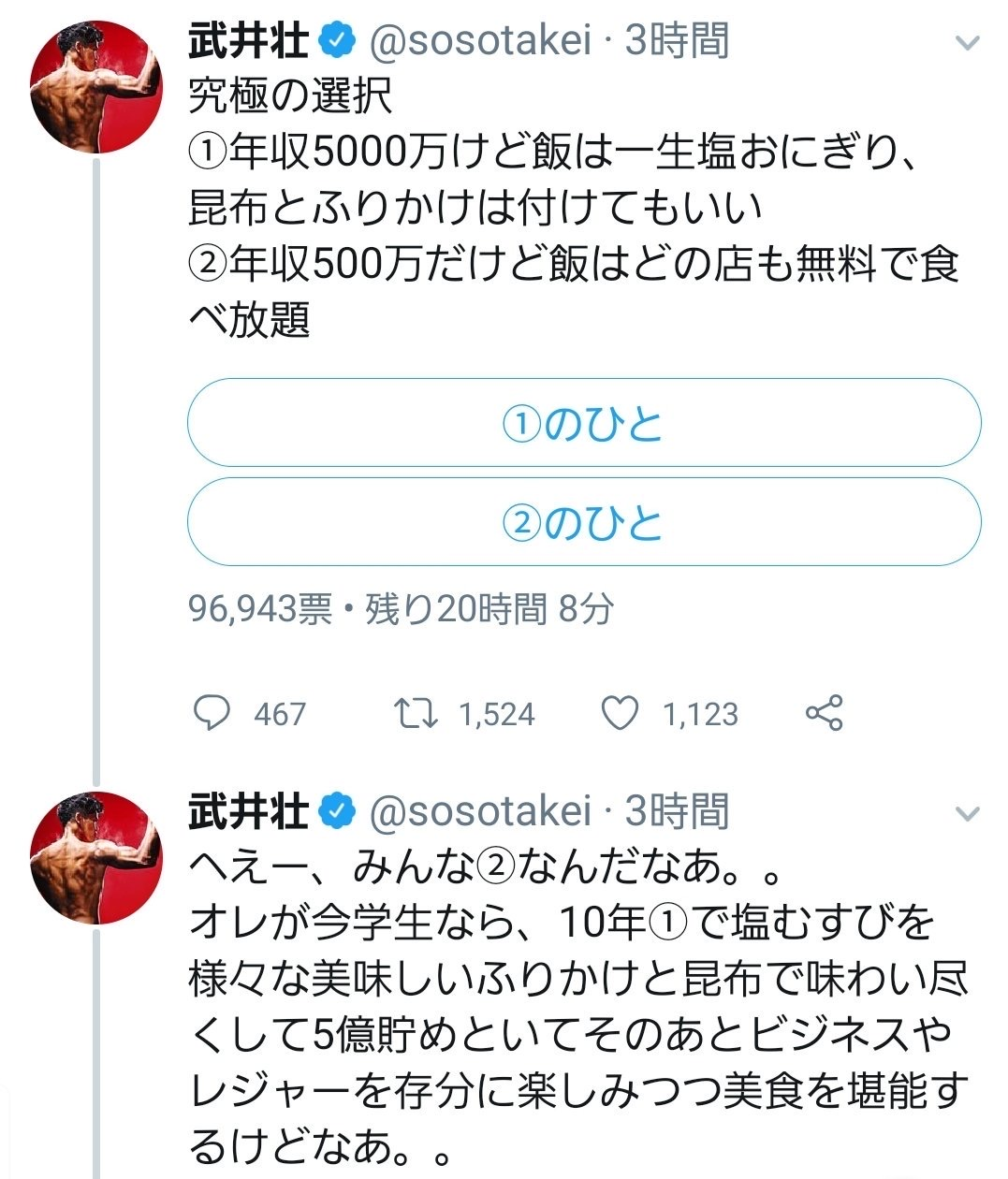View poll vote count 96,943票
The image size is (1008, 1179).
coord(260,609)
